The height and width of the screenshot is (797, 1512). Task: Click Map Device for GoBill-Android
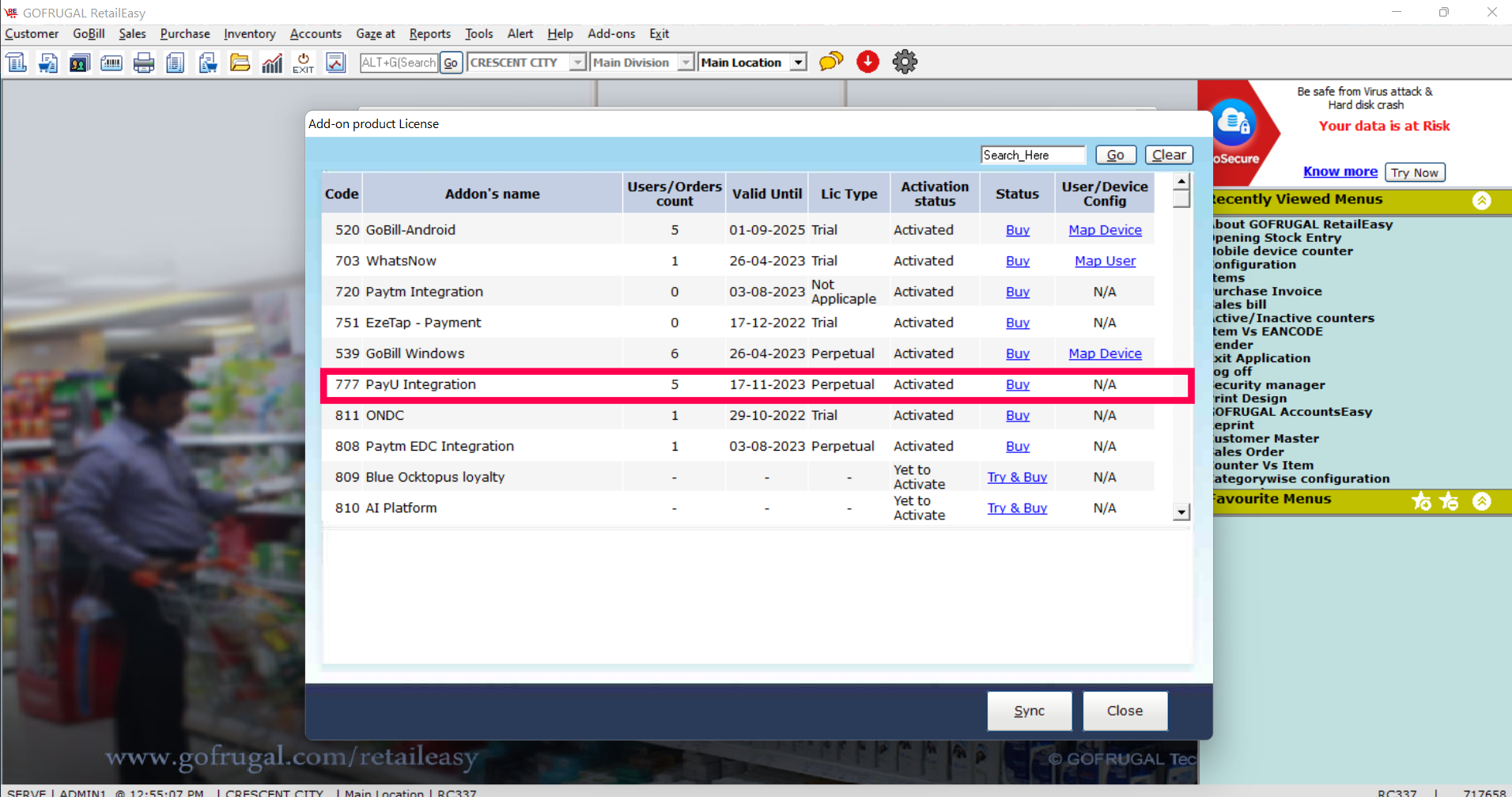[x=1105, y=230]
